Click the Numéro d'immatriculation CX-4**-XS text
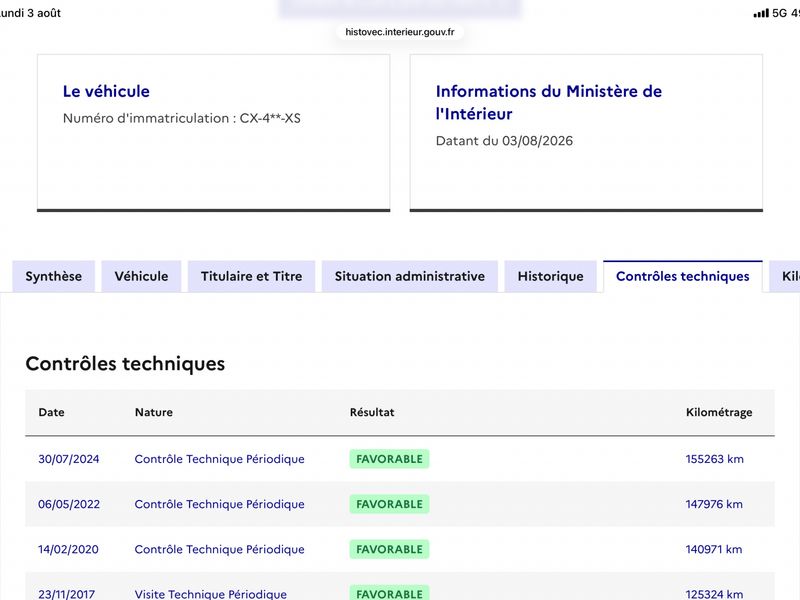 coord(182,118)
